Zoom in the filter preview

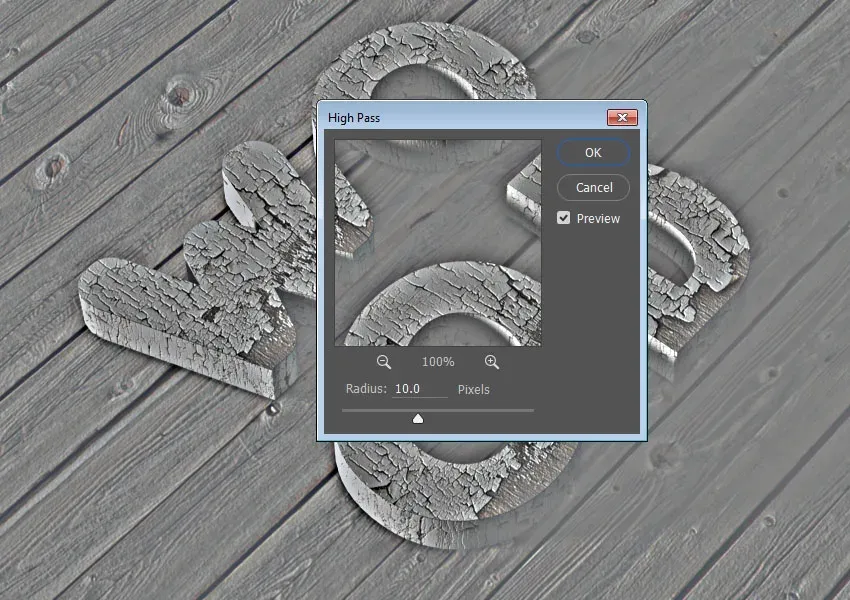tap(492, 362)
